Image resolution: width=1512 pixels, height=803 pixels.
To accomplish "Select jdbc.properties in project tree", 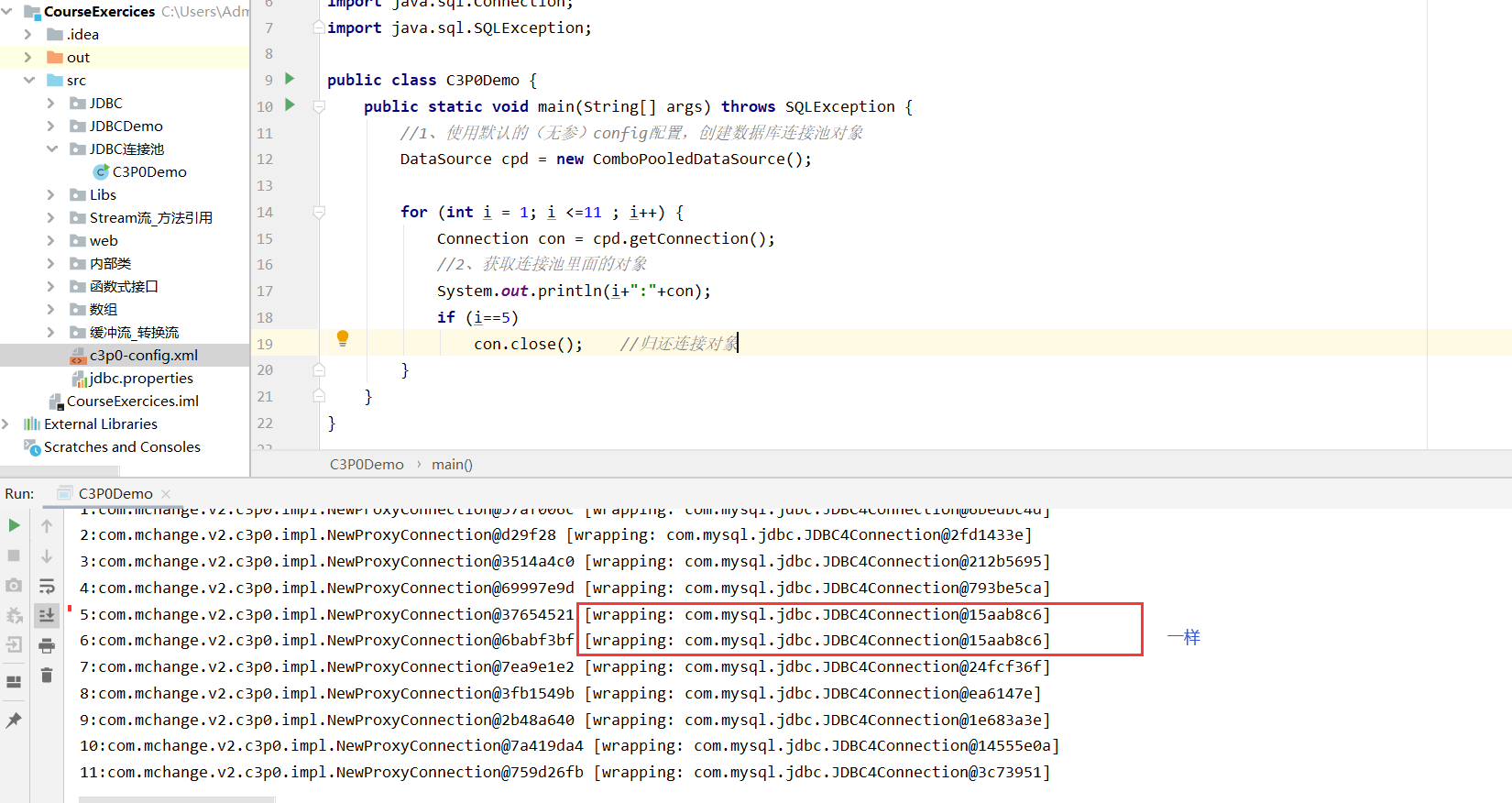I will coord(141,378).
